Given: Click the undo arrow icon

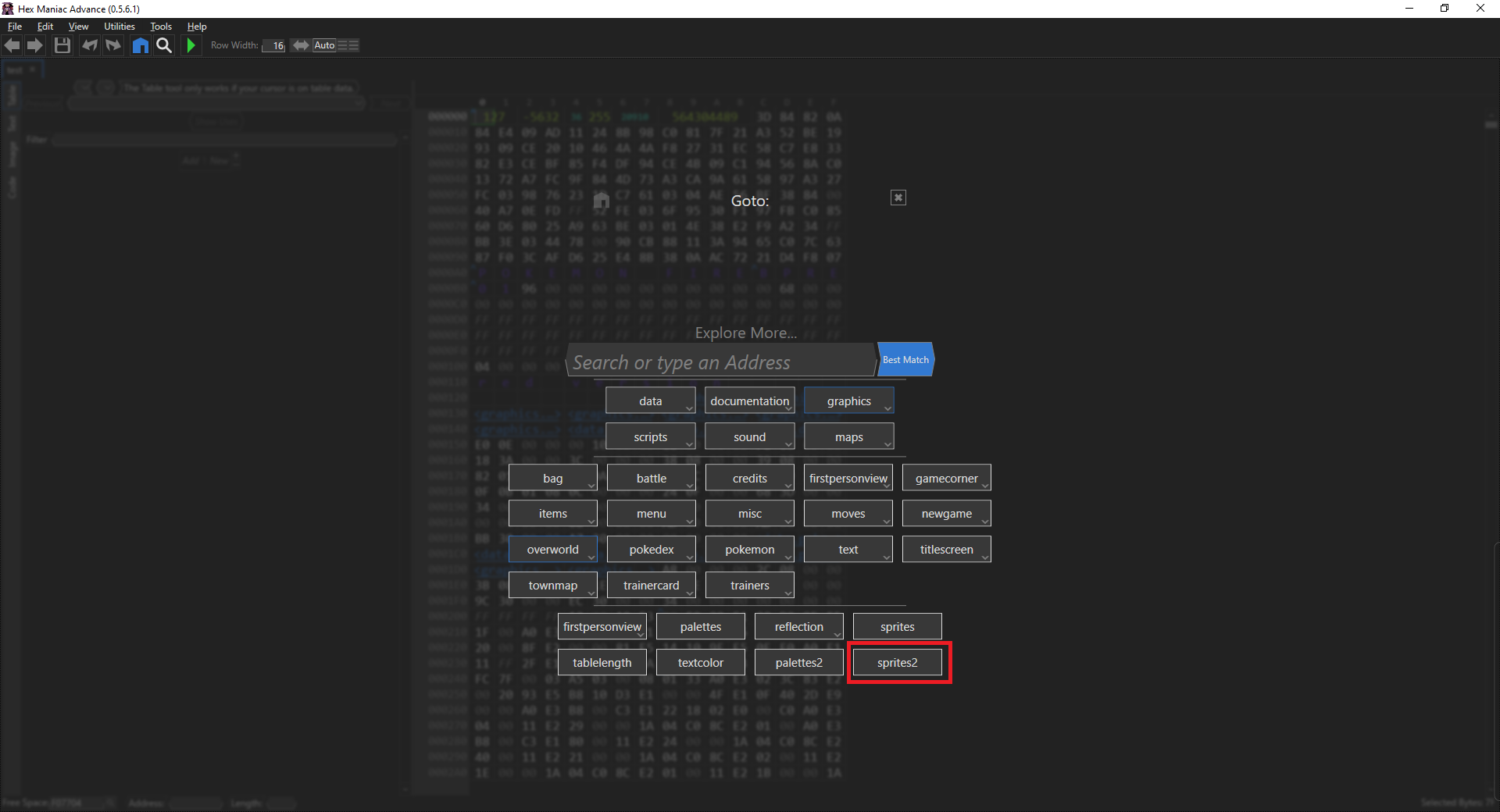Looking at the screenshot, I should coord(90,45).
